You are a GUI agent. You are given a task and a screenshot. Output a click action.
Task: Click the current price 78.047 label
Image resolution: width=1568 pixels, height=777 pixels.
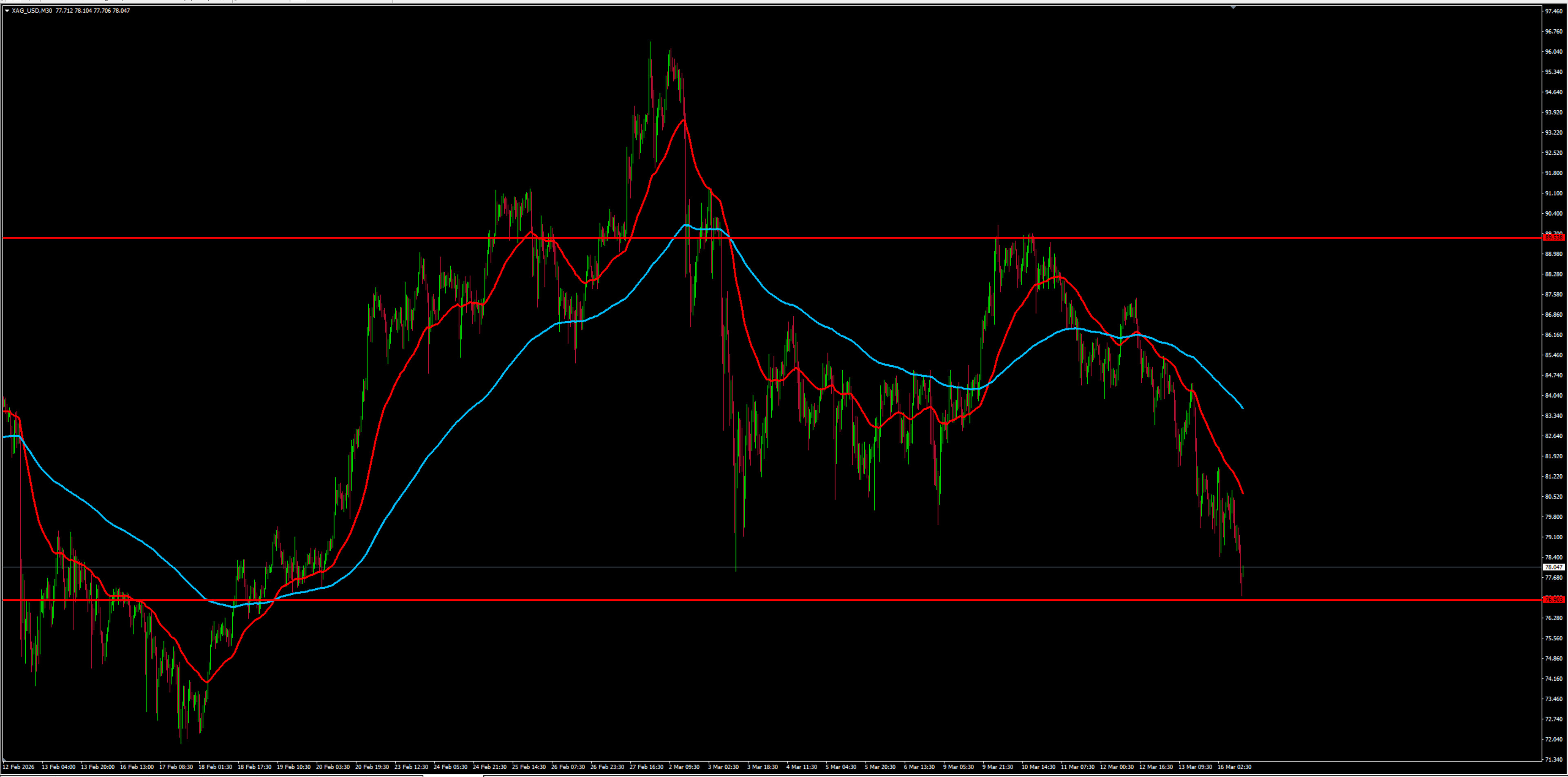pos(1554,567)
